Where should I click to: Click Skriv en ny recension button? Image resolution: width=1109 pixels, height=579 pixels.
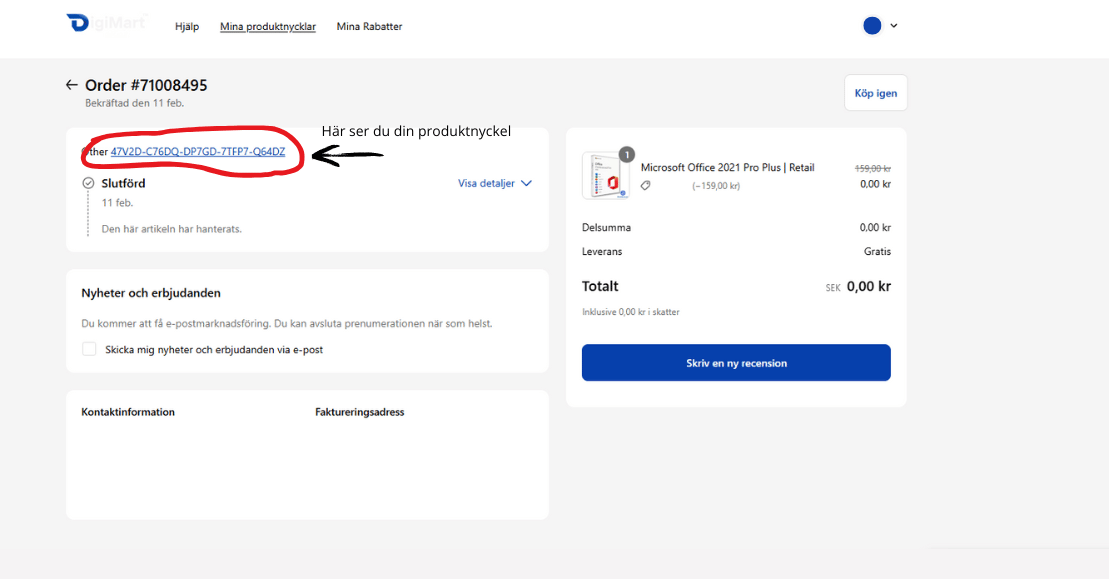click(736, 363)
